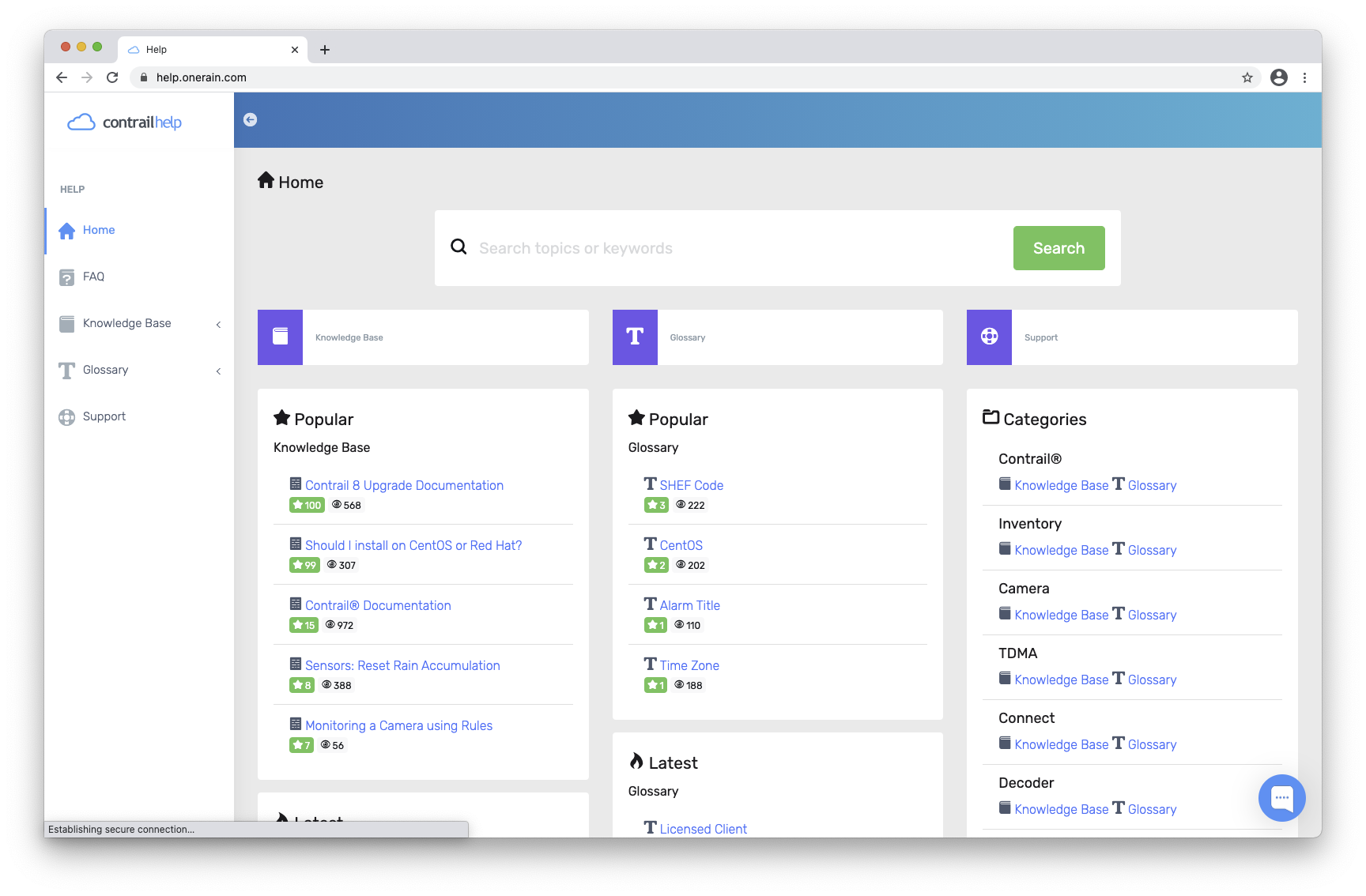The height and width of the screenshot is (896, 1366).
Task: Click the green Search button
Action: click(1058, 248)
